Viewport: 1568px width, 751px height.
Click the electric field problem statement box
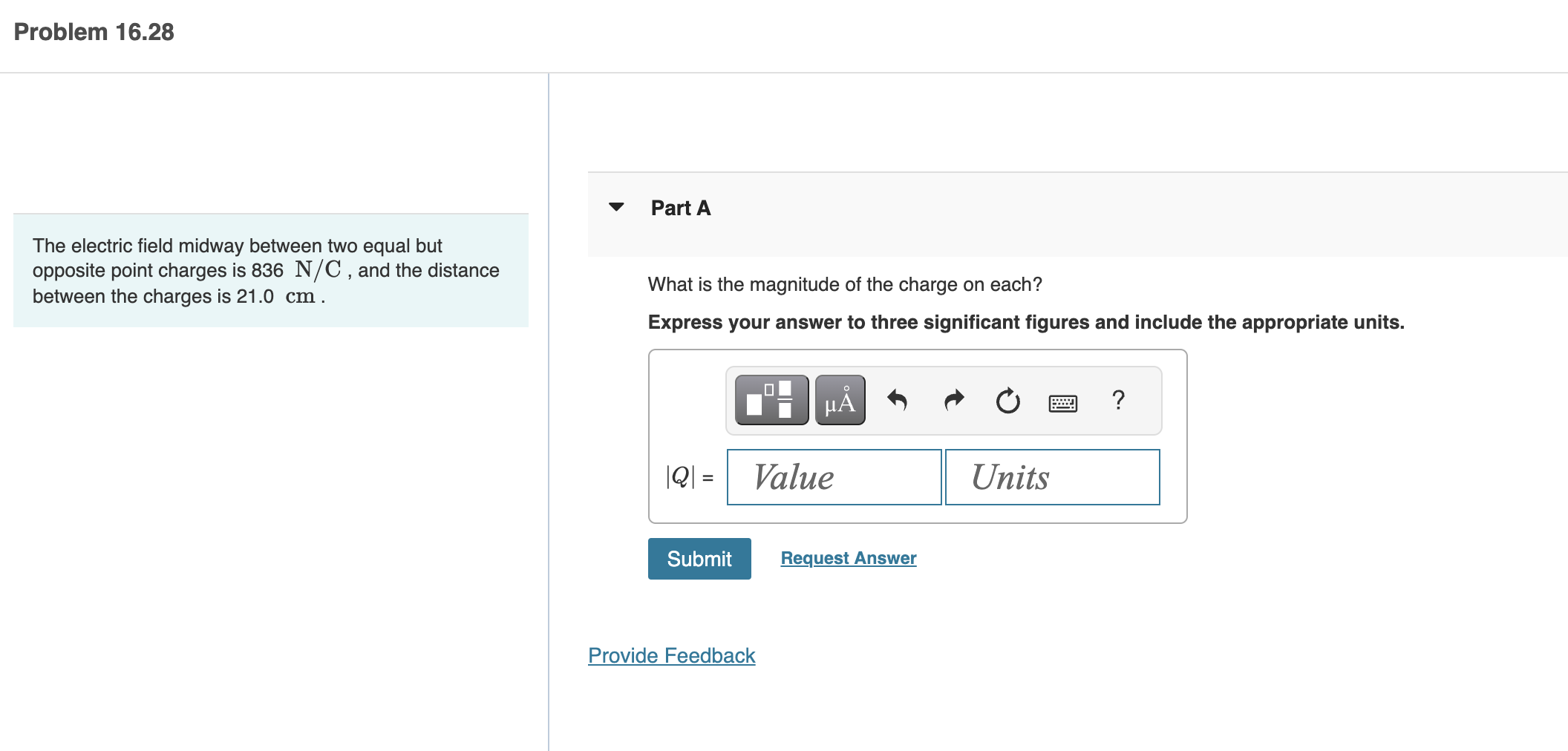click(x=270, y=271)
